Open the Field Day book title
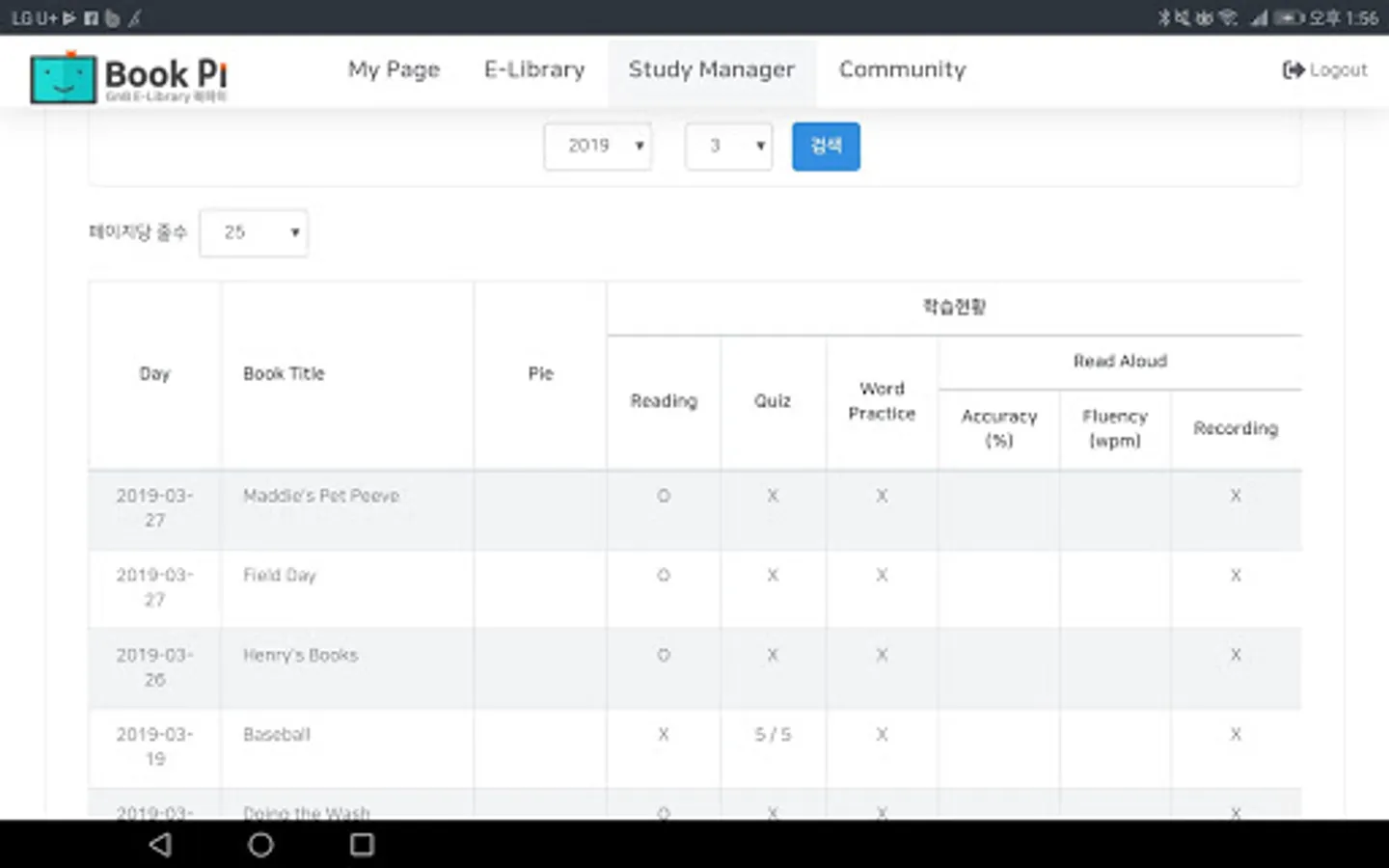The height and width of the screenshot is (868, 1389). pos(279,576)
